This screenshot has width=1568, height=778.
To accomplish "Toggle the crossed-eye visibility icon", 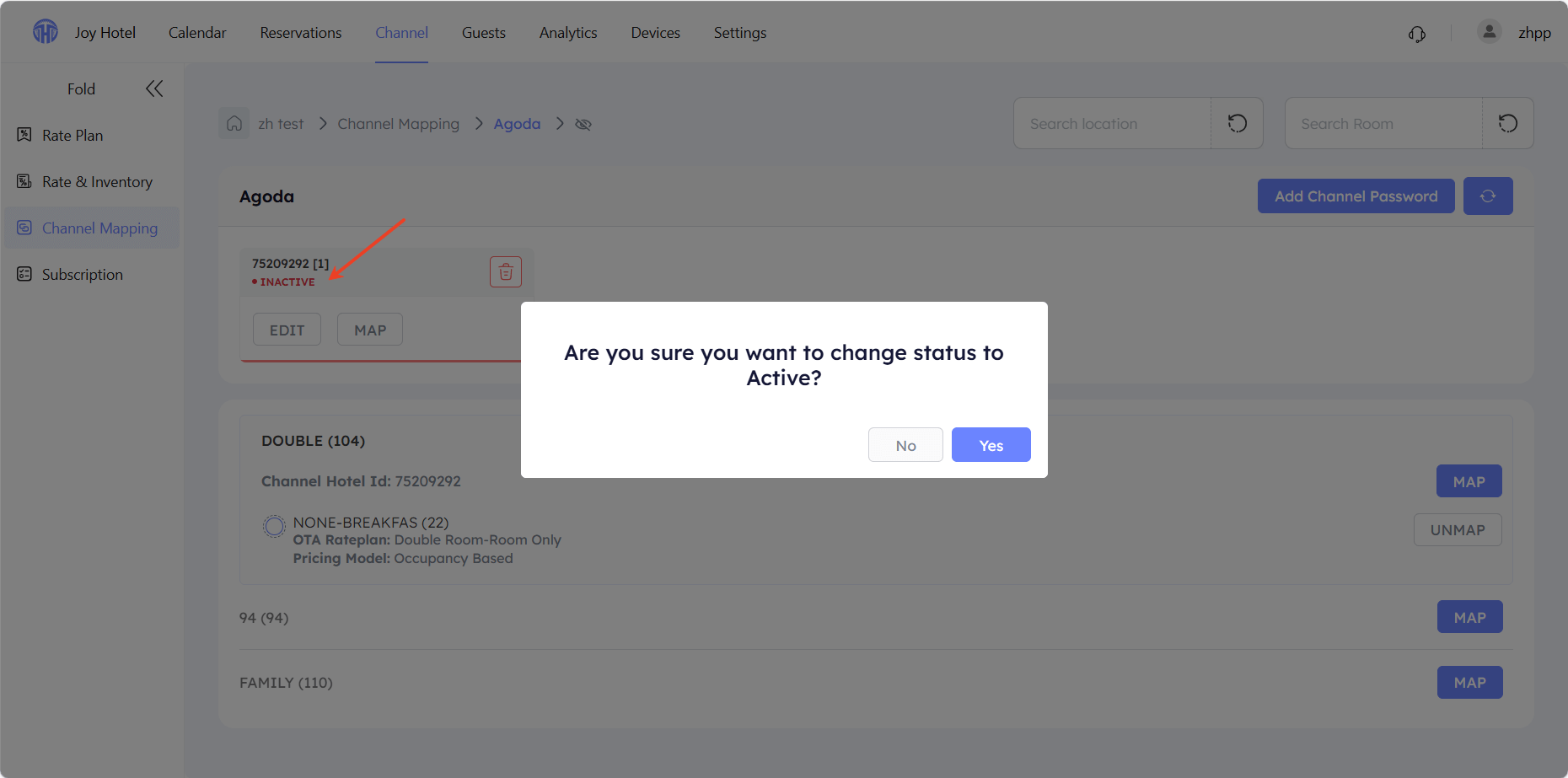I will 583,124.
